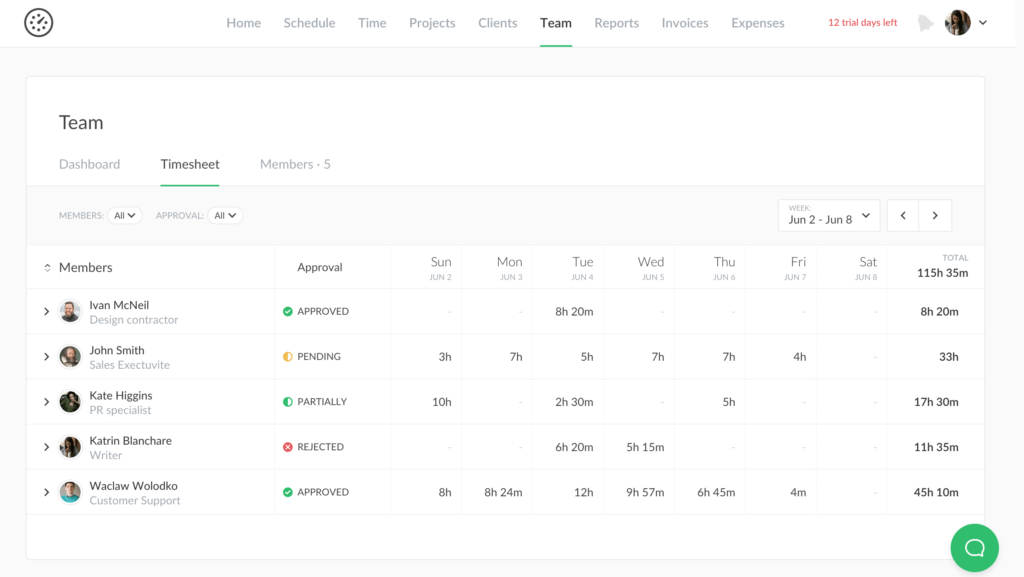Select the Timesheet tab
The height and width of the screenshot is (577, 1024).
point(190,164)
